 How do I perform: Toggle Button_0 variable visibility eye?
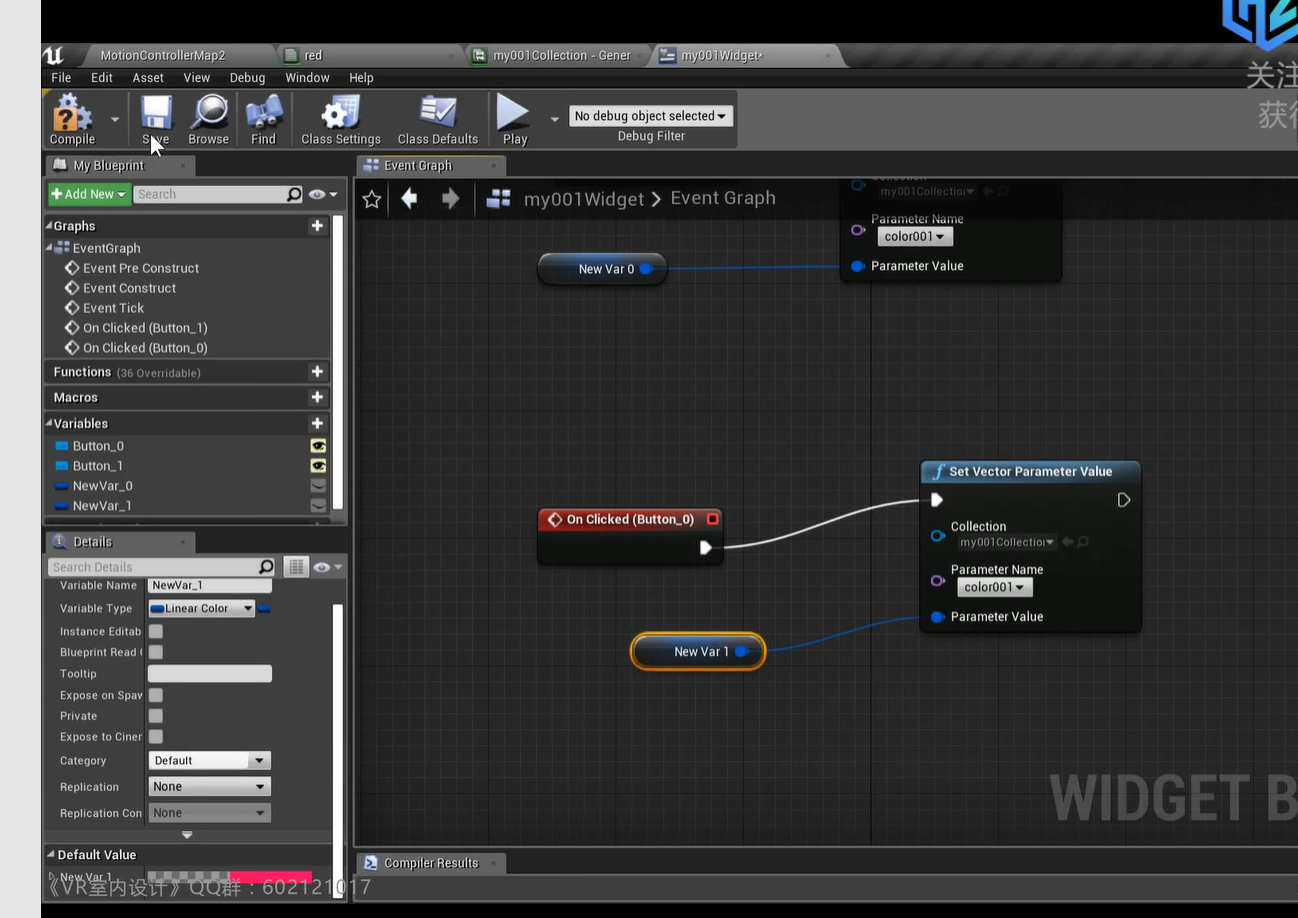click(318, 446)
